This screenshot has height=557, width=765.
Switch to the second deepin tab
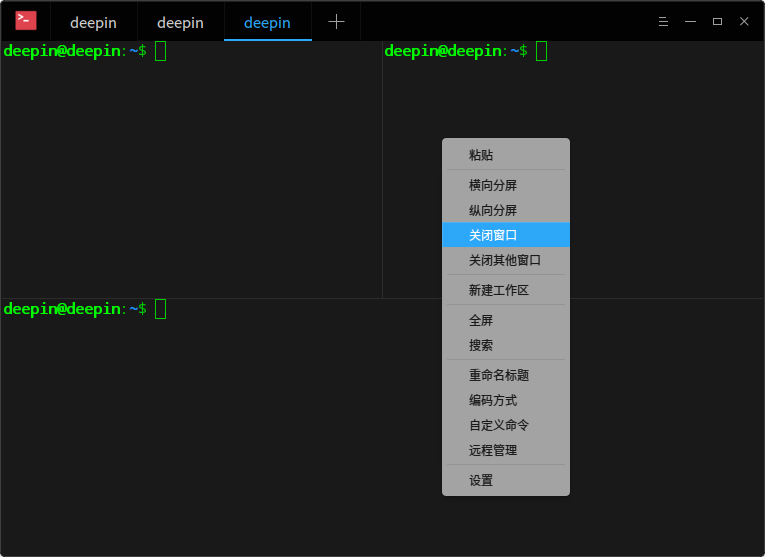tap(180, 22)
